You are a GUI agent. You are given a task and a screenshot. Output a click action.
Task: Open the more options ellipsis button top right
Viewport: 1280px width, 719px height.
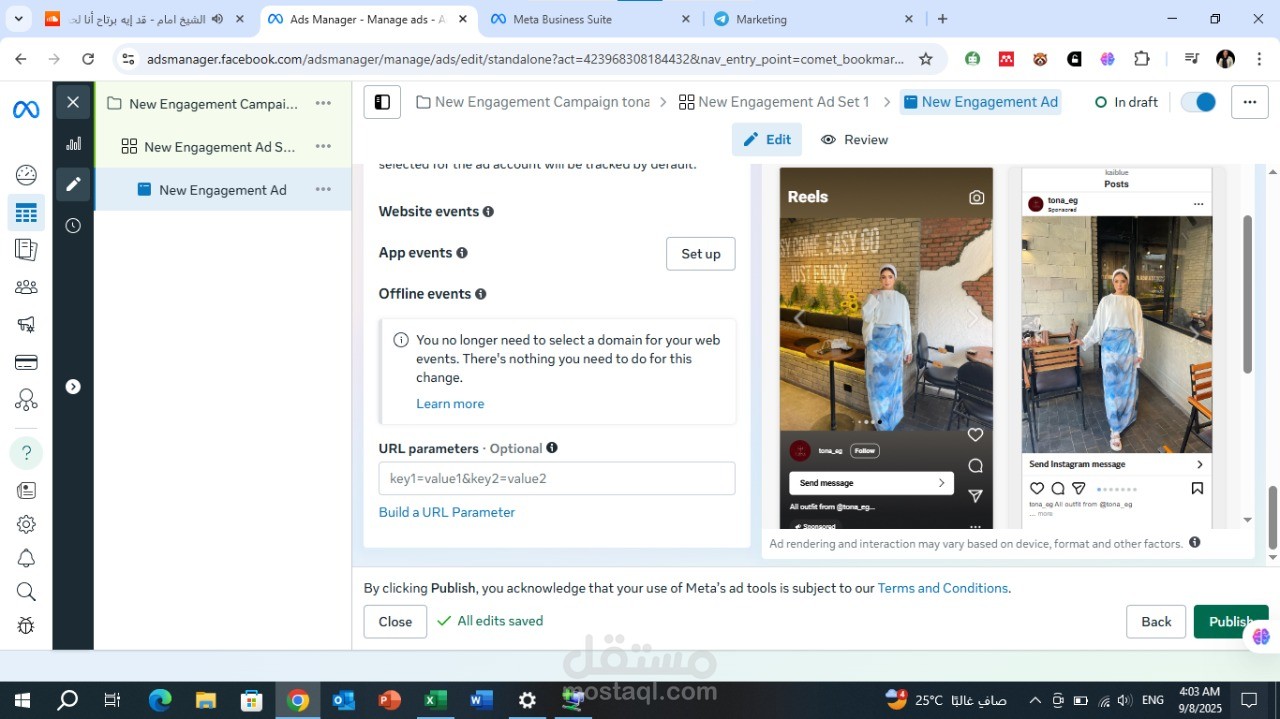click(1249, 102)
